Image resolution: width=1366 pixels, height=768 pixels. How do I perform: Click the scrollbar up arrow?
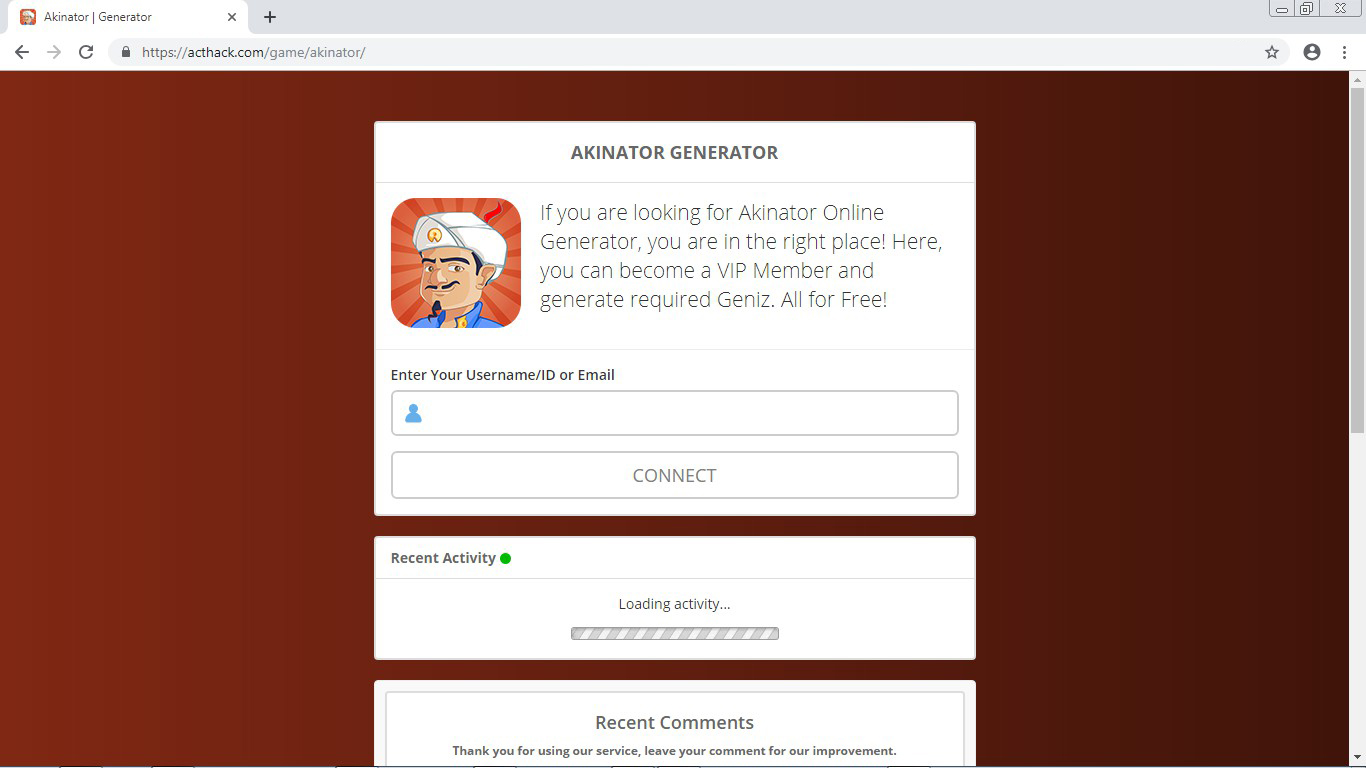(x=1357, y=78)
